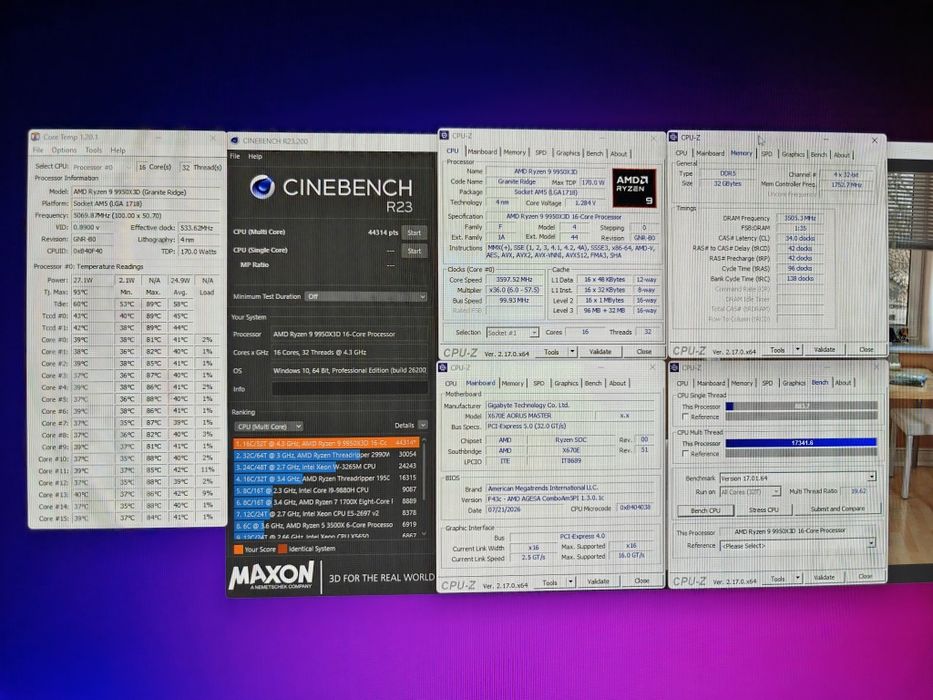Click the Tools button in the CPU-Z window on the Bench tab
The height and width of the screenshot is (700, 933).
pos(778,578)
